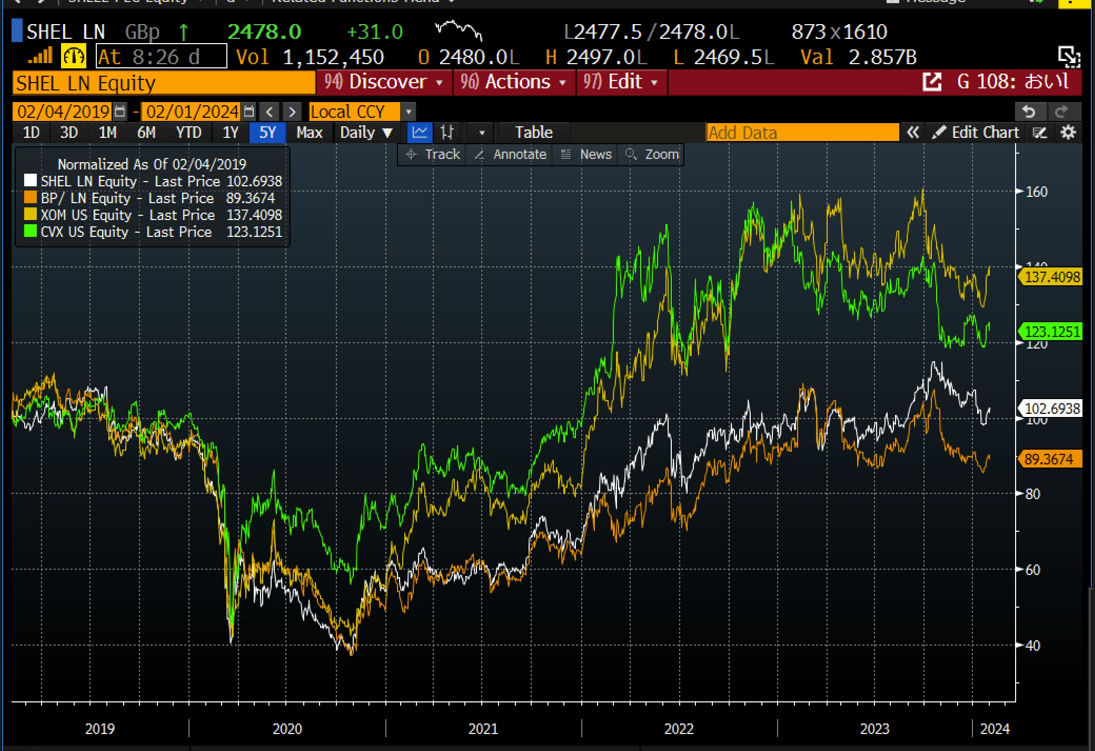Click the Annotate tool
The image size is (1095, 751).
510,154
